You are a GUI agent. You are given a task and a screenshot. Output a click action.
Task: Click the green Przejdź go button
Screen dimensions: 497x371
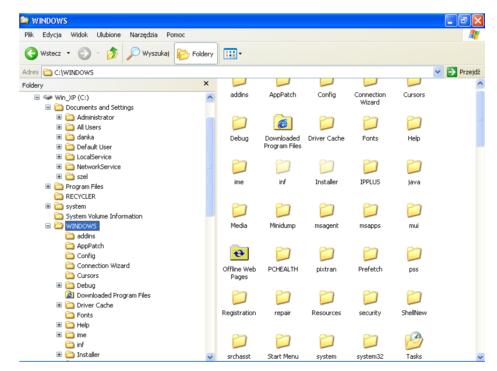[463, 72]
